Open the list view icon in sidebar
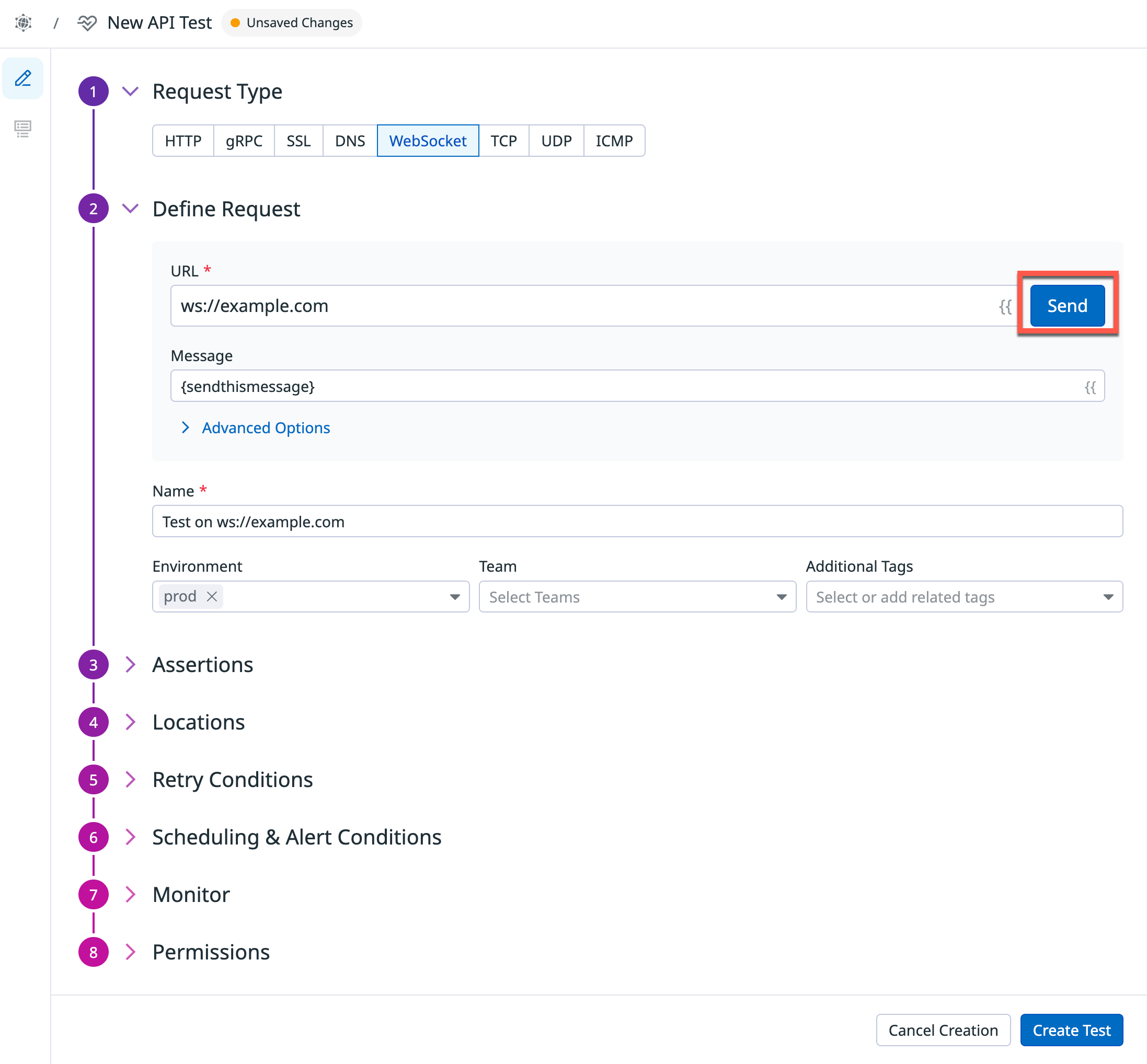This screenshot has height=1064, width=1147. pos(23,129)
